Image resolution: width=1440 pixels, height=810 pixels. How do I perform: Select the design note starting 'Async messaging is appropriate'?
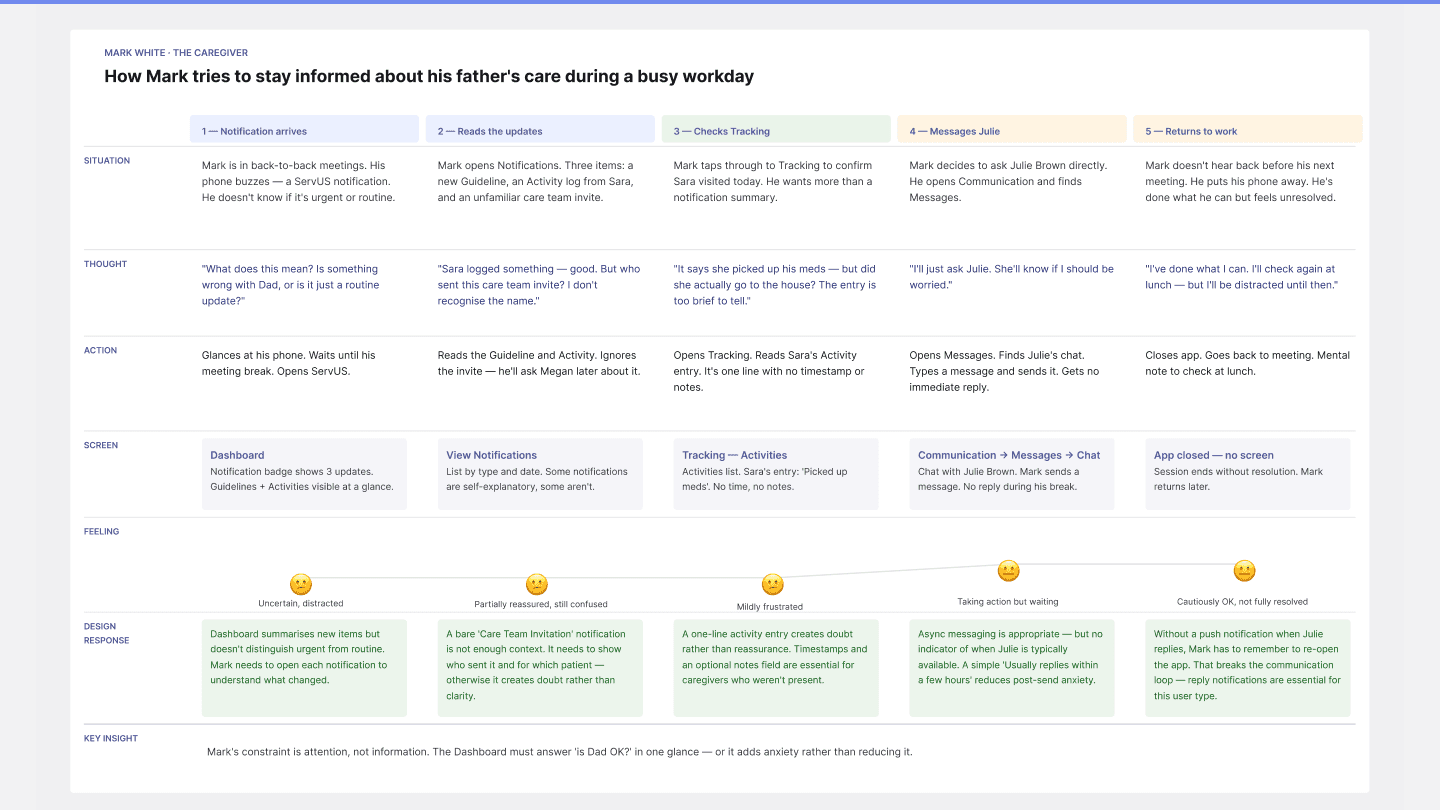coord(1012,668)
